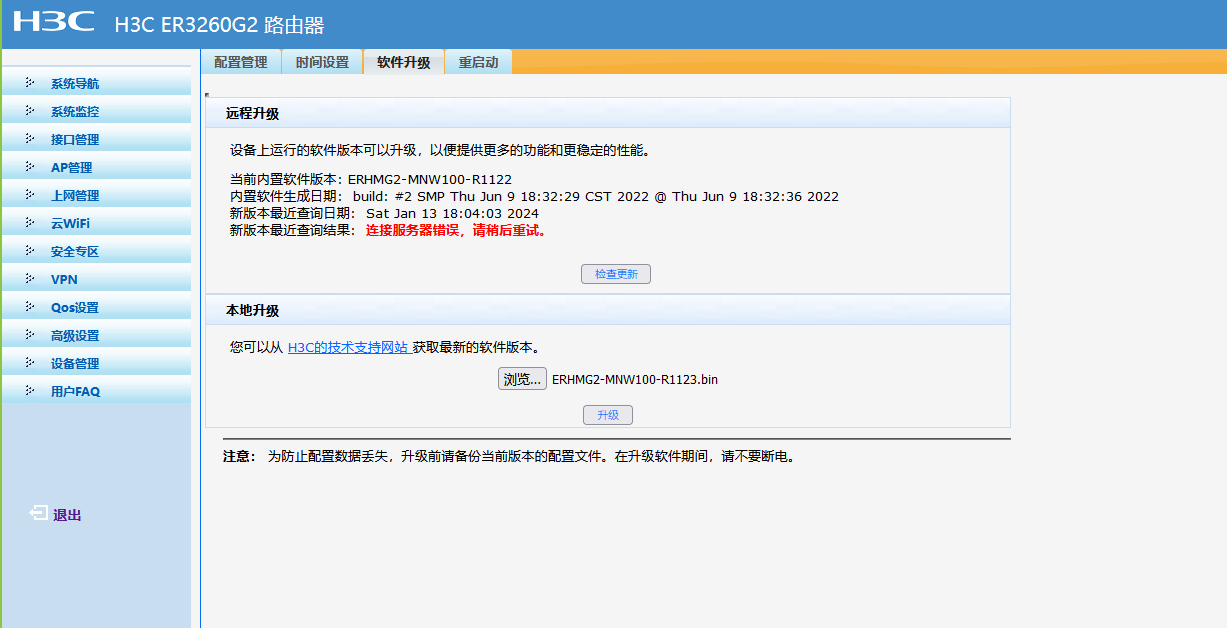Click the arrow icon beside Qos设置
This screenshot has height=628, width=1227.
click(30, 307)
